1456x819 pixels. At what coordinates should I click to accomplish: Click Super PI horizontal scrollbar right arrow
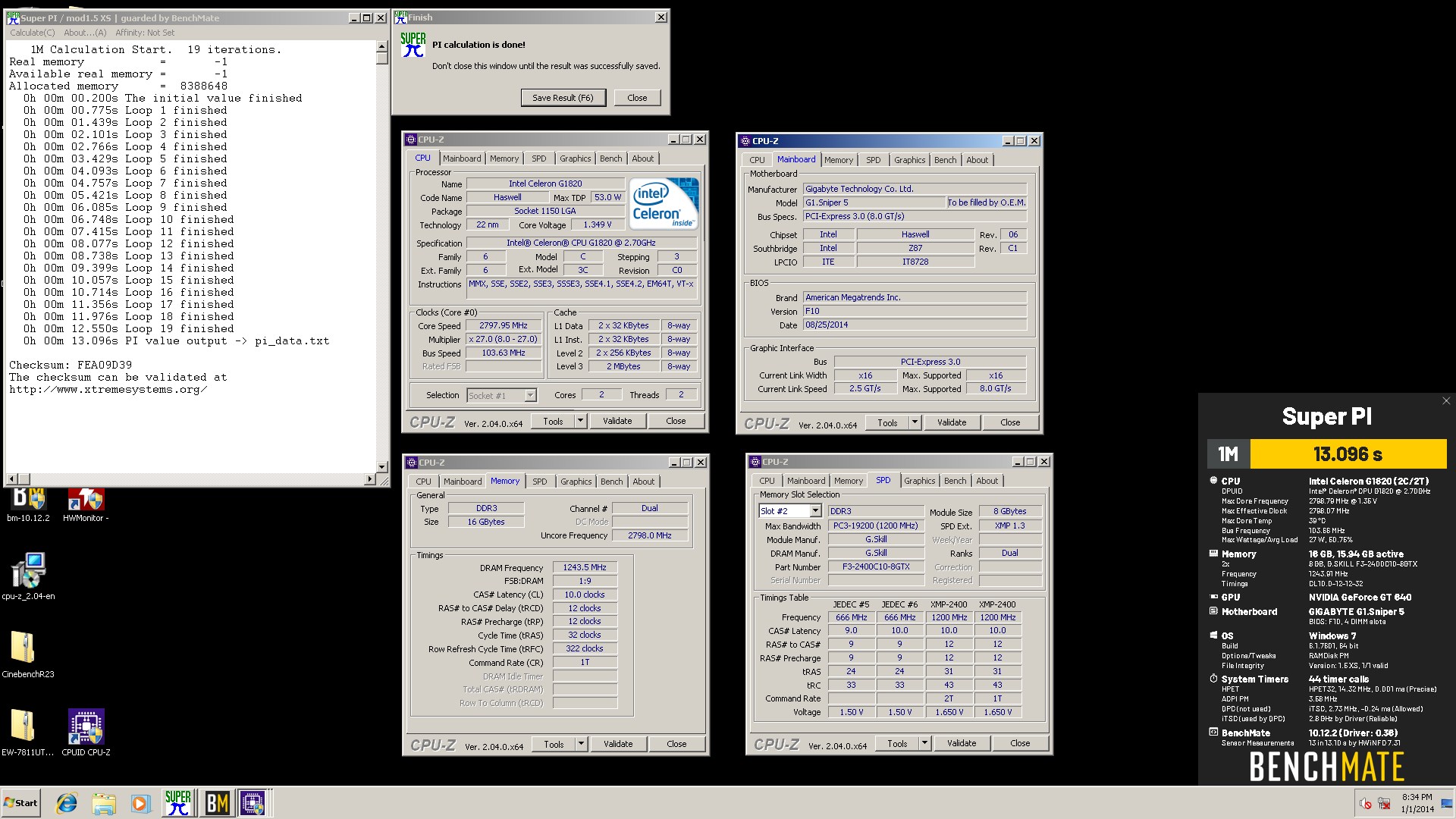coord(369,479)
